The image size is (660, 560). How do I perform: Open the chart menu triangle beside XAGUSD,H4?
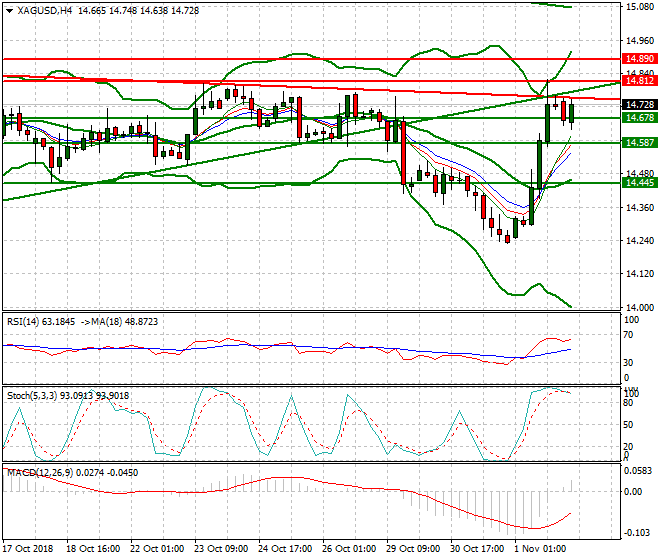9,11
